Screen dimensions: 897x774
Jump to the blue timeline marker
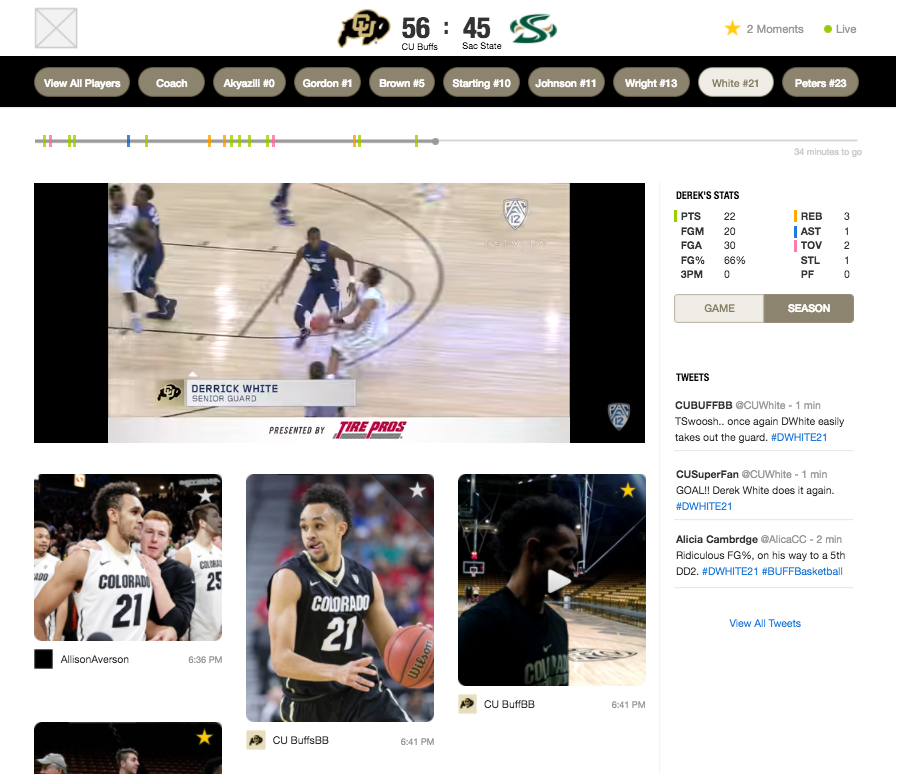coord(128,141)
